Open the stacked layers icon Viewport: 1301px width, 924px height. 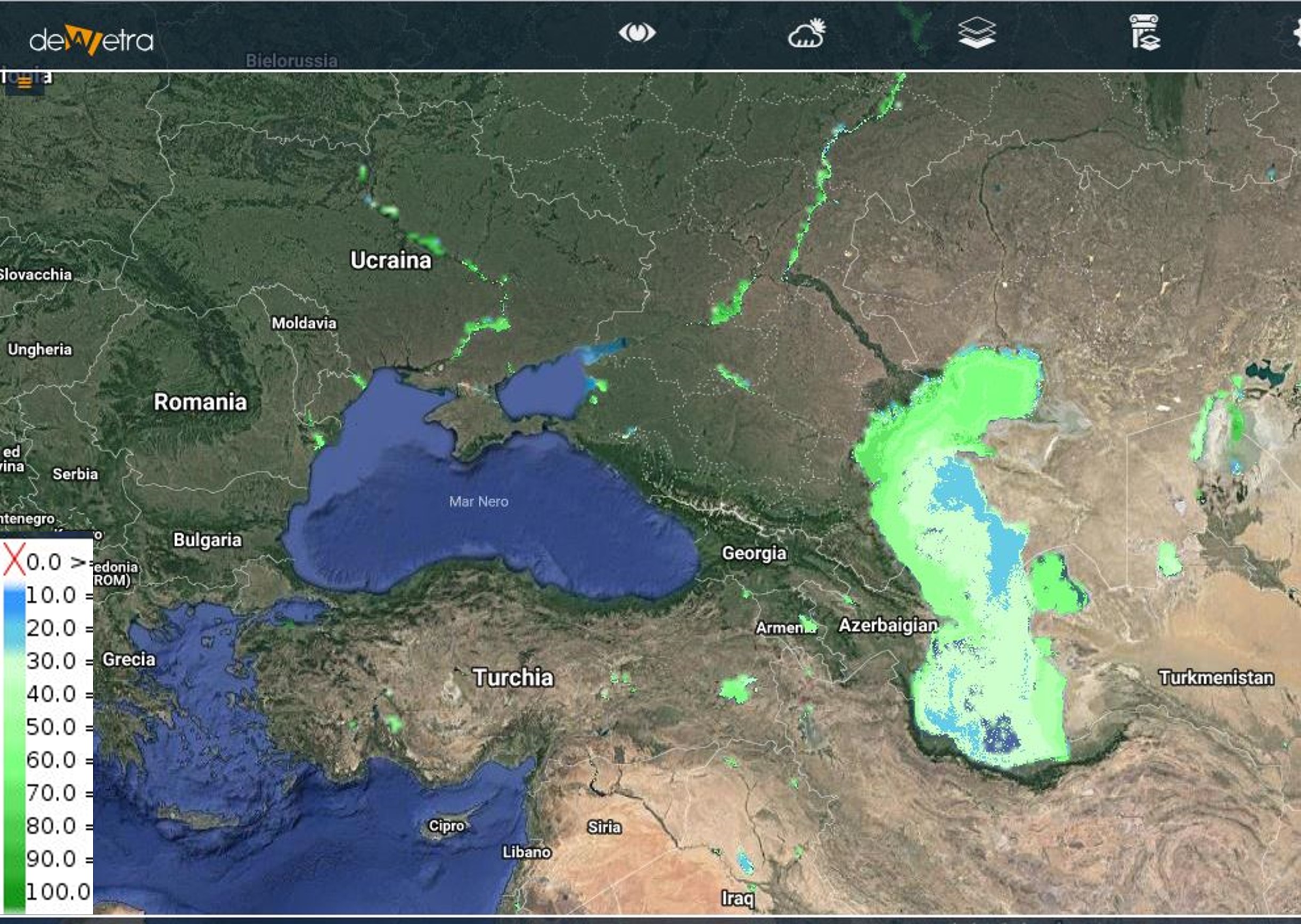(976, 33)
